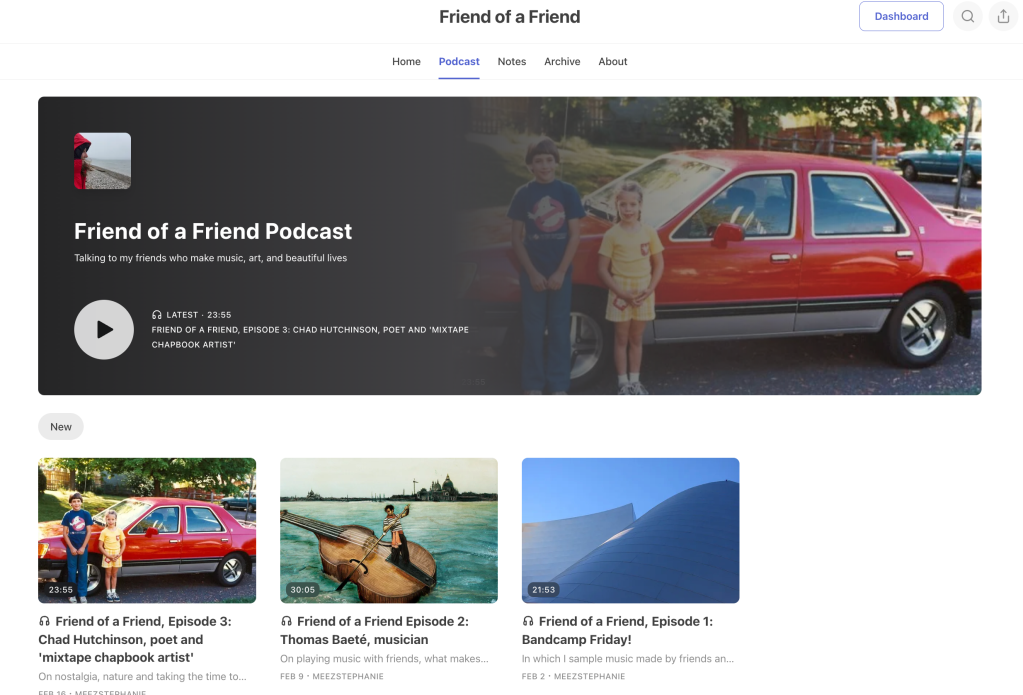The width and height of the screenshot is (1023, 695).
Task: Play the latest podcast episode
Action: (x=104, y=329)
